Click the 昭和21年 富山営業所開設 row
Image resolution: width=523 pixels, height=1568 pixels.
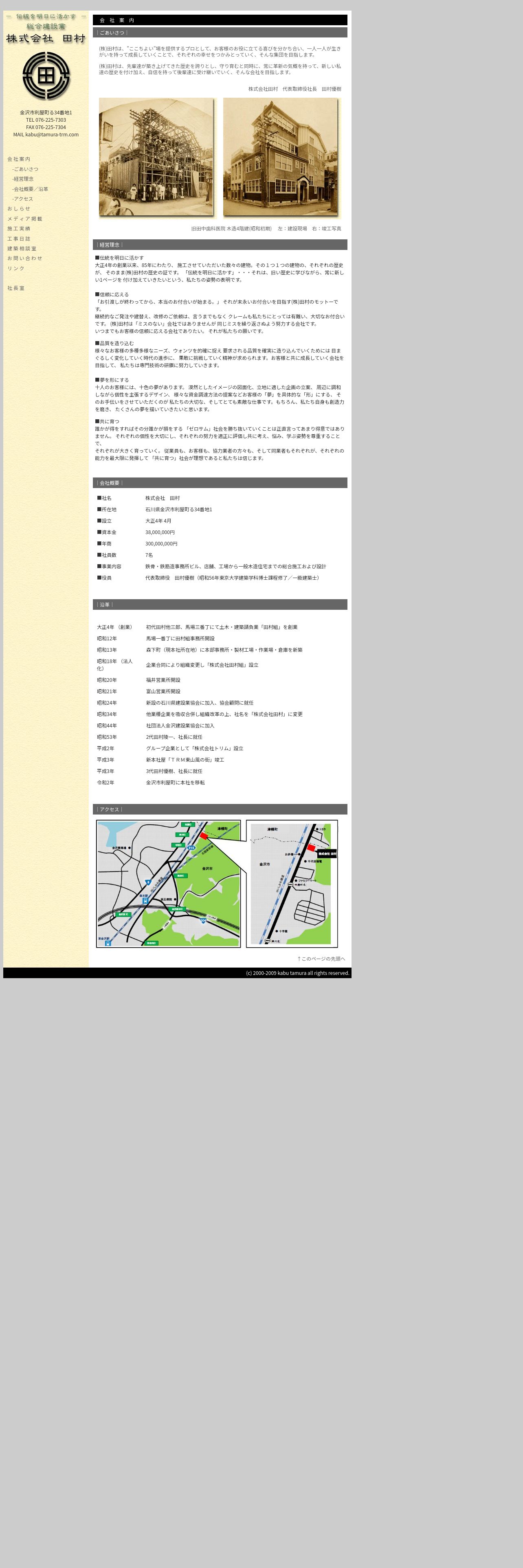tap(220, 692)
